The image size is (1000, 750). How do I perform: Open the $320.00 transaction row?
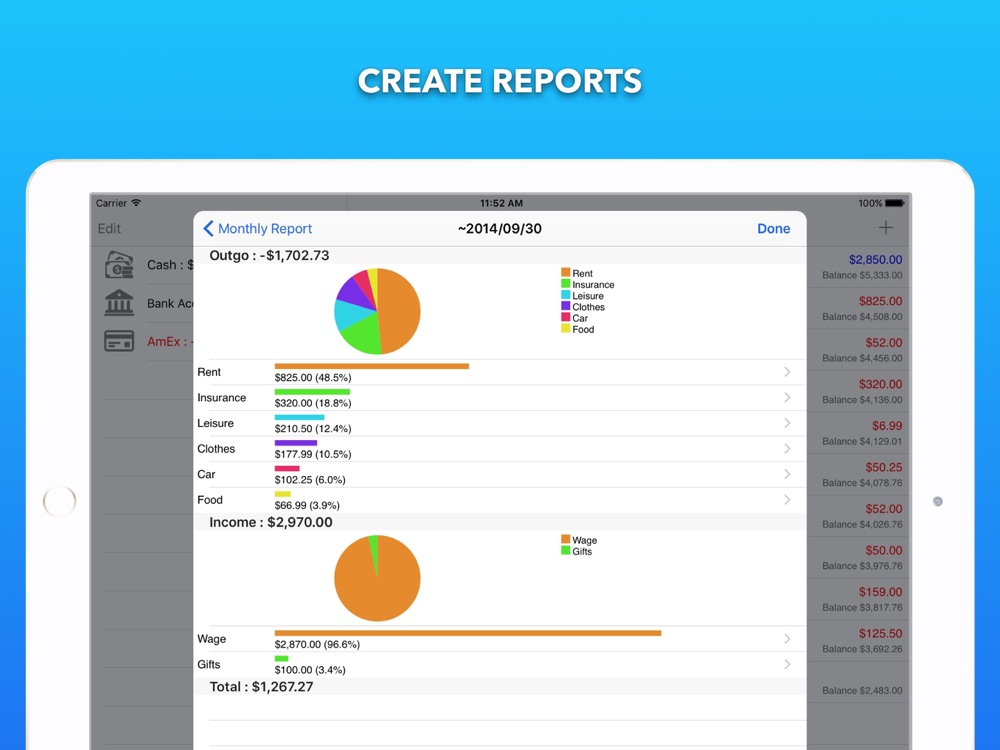point(858,391)
